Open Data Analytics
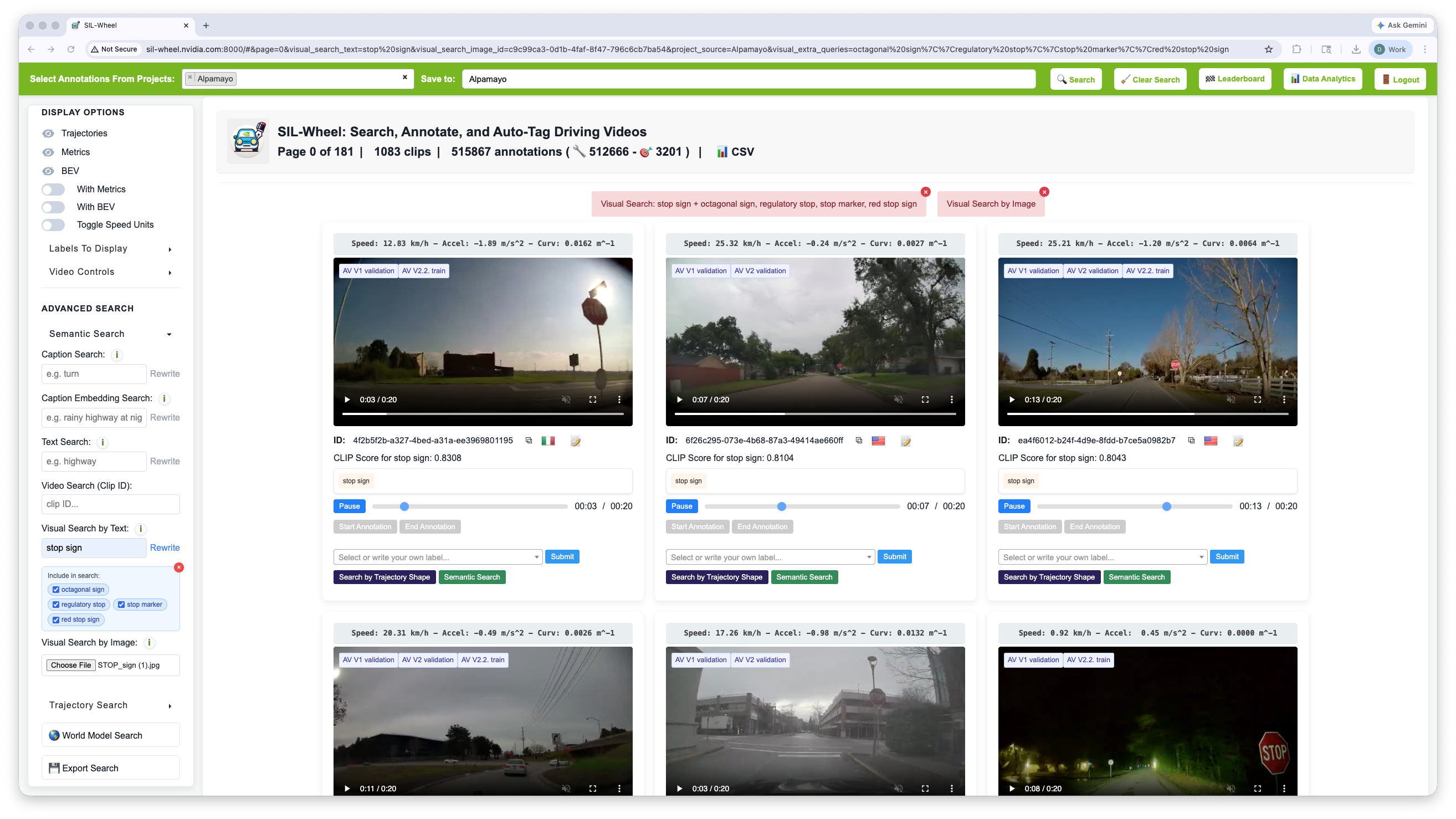The width and height of the screenshot is (1456, 819). pyautogui.click(x=1322, y=79)
